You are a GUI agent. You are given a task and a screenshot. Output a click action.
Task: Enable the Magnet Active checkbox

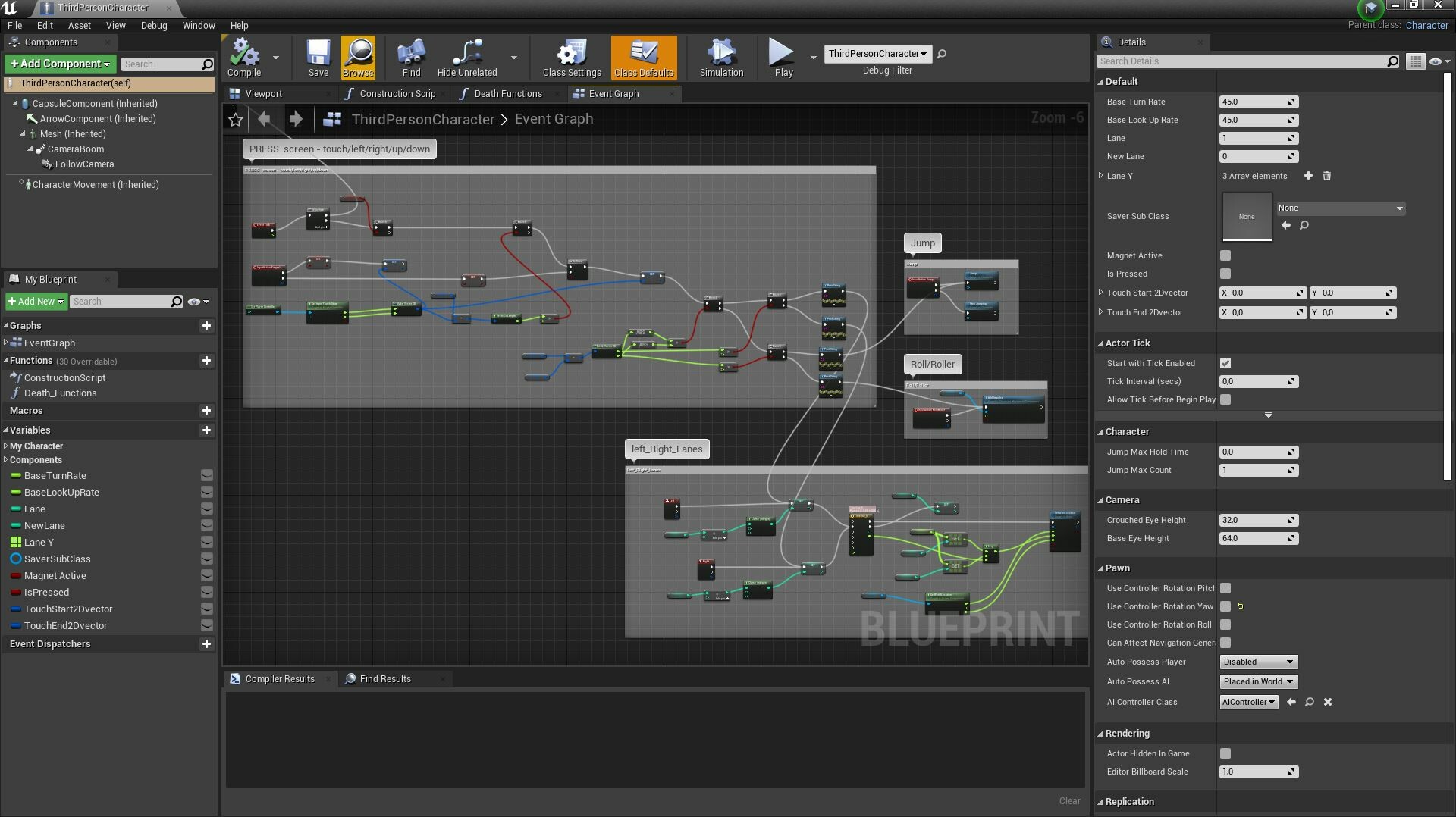1225,255
